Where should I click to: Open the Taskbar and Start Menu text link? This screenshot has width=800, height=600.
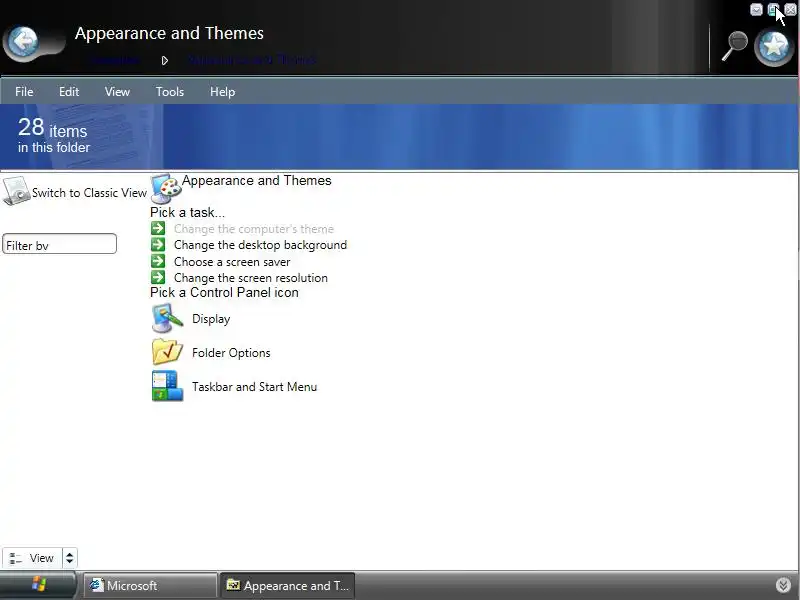(x=255, y=387)
